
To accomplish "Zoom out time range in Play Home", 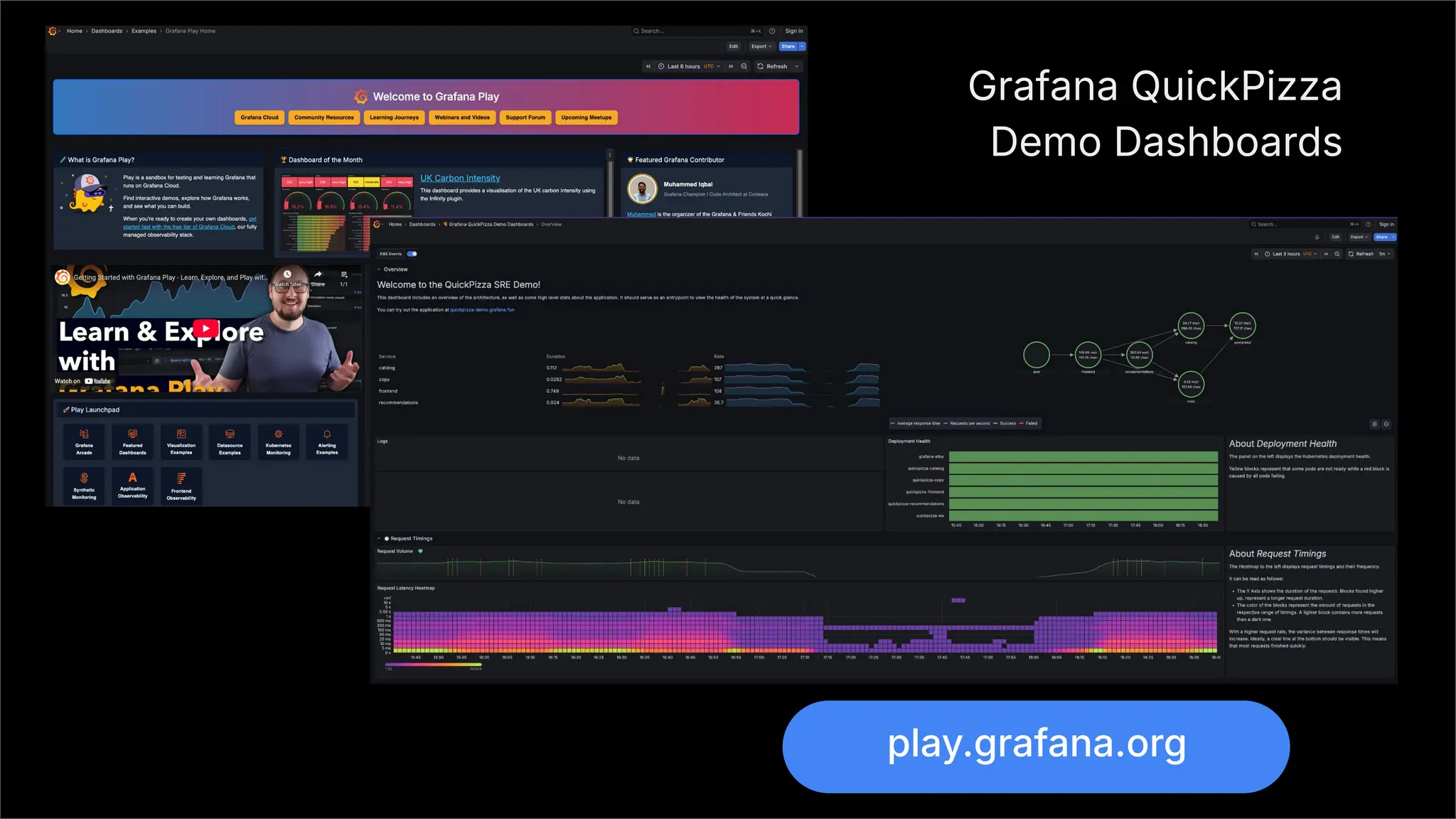I will click(744, 66).
